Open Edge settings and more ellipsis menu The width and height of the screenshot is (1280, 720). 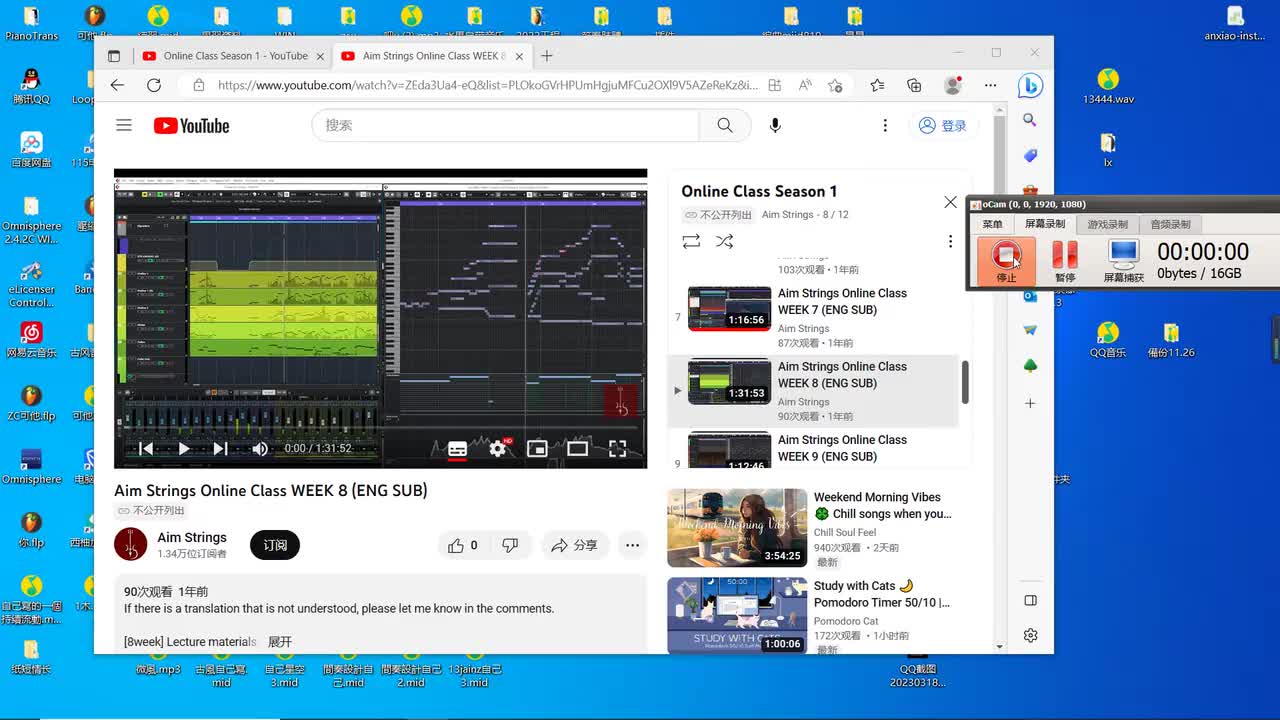pyautogui.click(x=990, y=85)
